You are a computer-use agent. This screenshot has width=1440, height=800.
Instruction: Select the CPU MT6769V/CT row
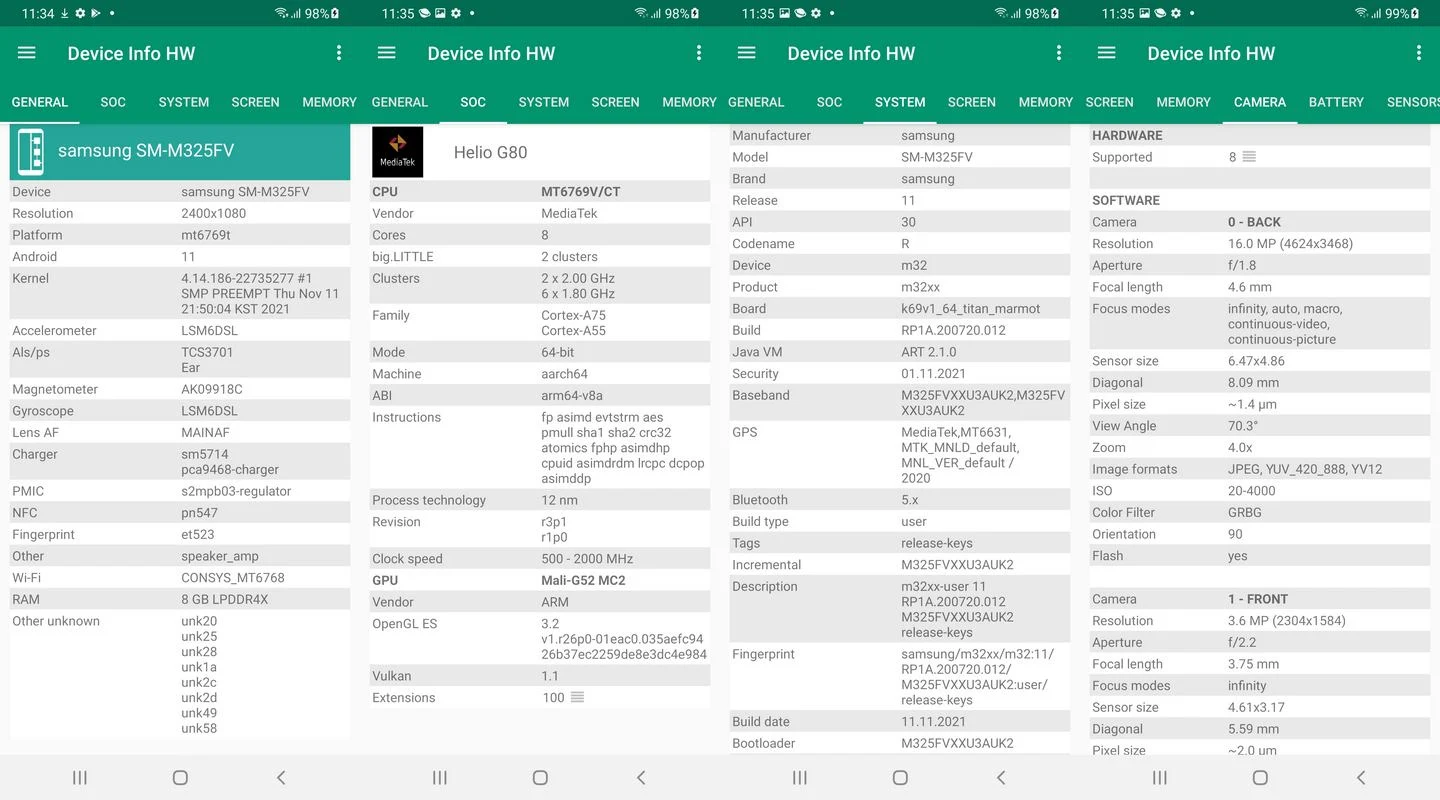(540, 191)
